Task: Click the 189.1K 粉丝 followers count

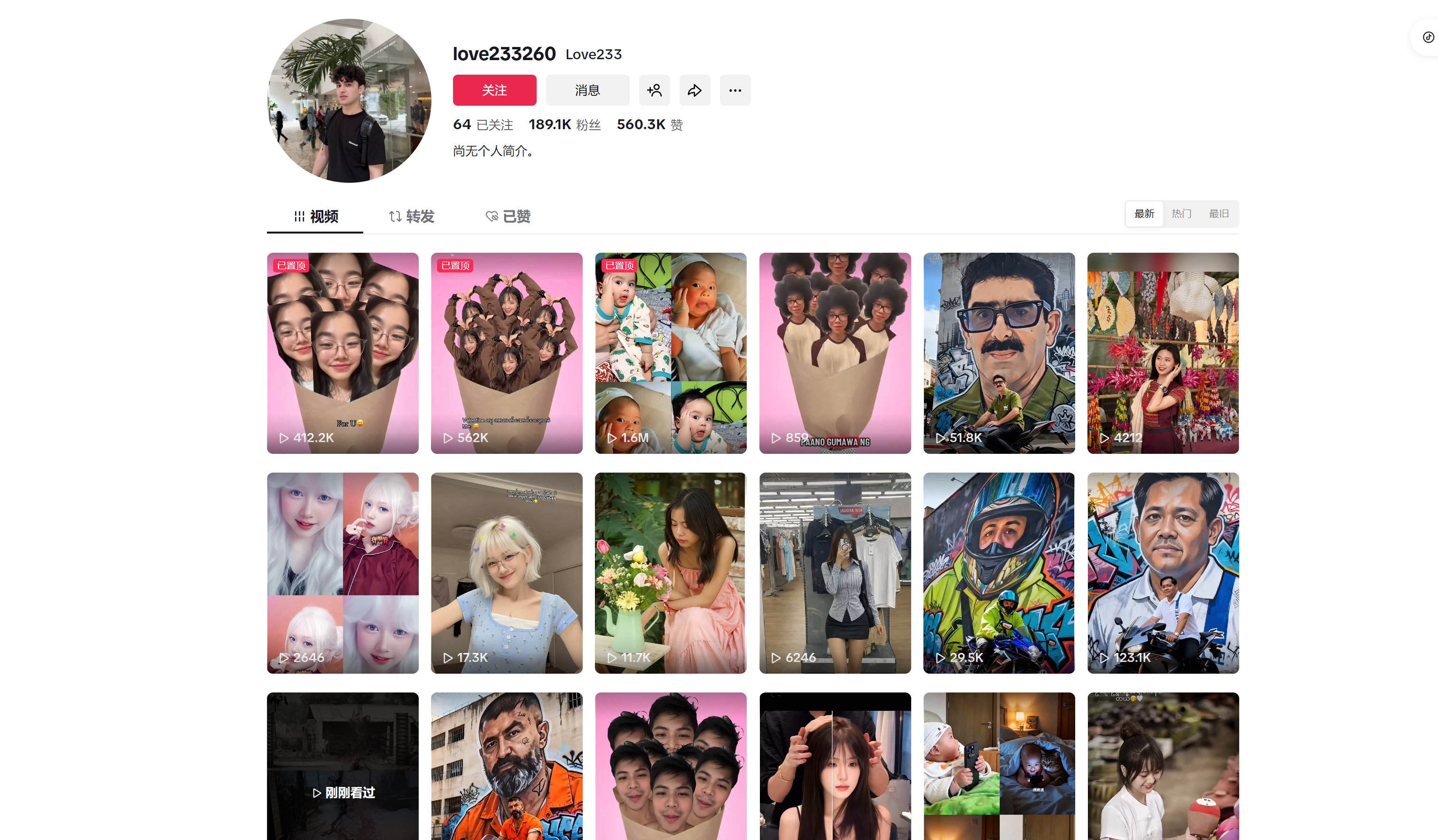Action: pos(565,124)
